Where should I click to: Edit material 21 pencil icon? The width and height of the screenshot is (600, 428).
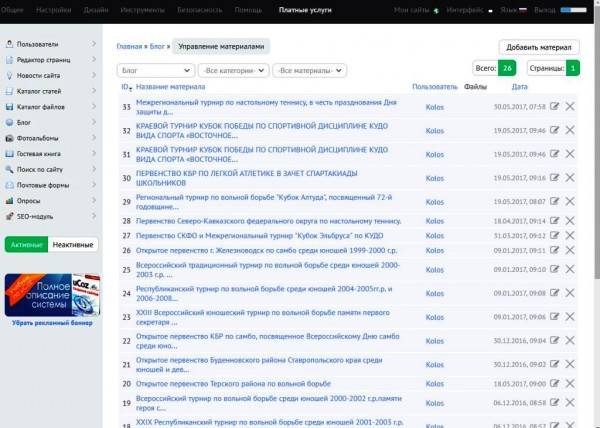(x=554, y=364)
